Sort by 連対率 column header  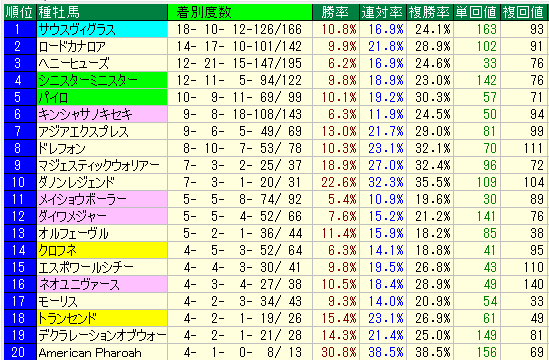[x=383, y=13]
